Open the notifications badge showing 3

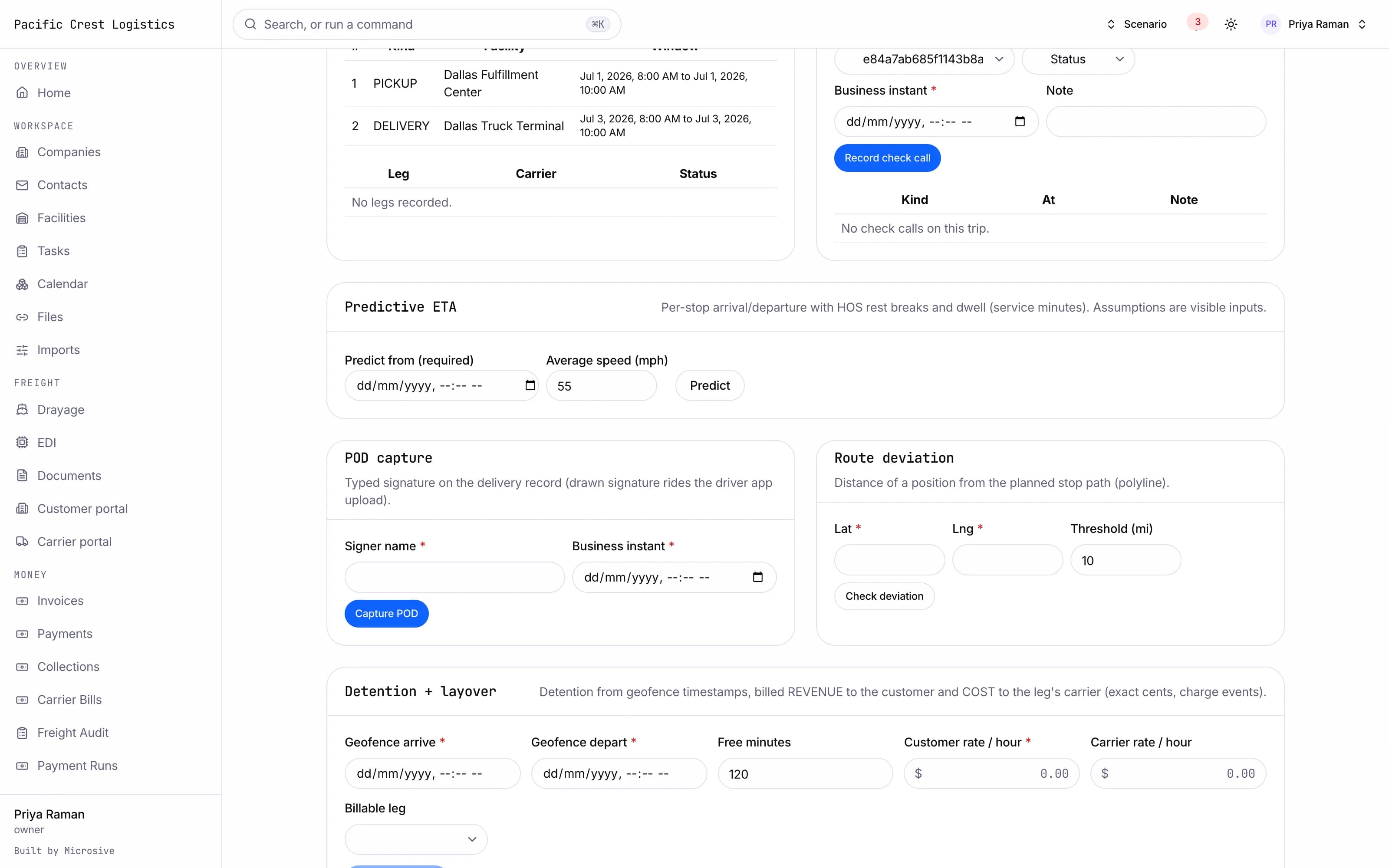(1197, 23)
